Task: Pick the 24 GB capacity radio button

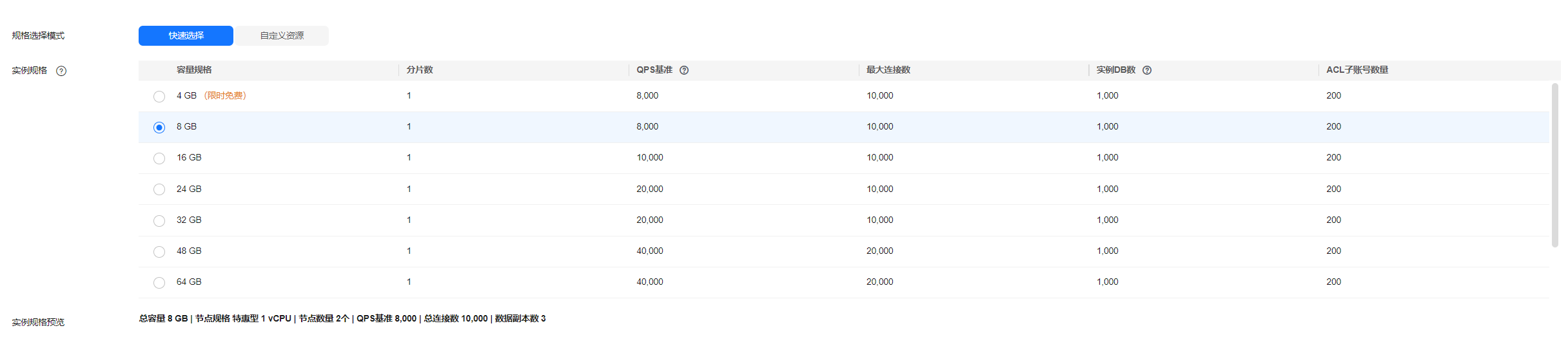Action: 159,189
